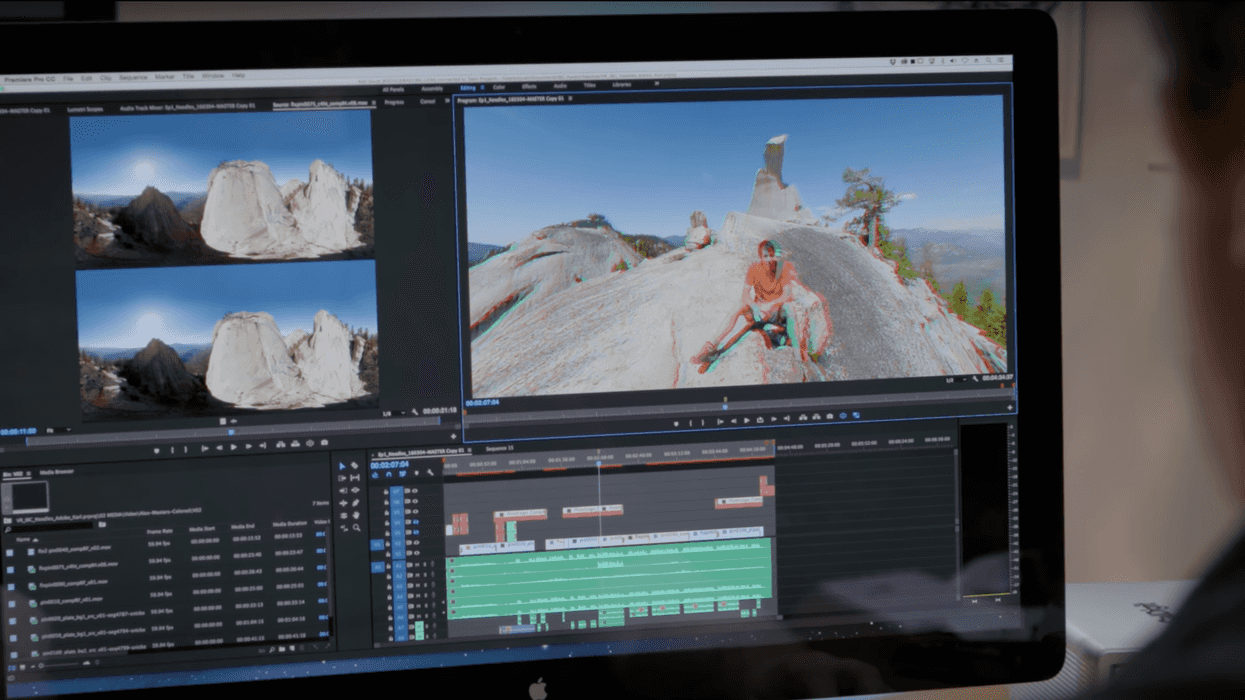Open Source monitor settings wrench menu
1245x700 pixels.
(415, 412)
